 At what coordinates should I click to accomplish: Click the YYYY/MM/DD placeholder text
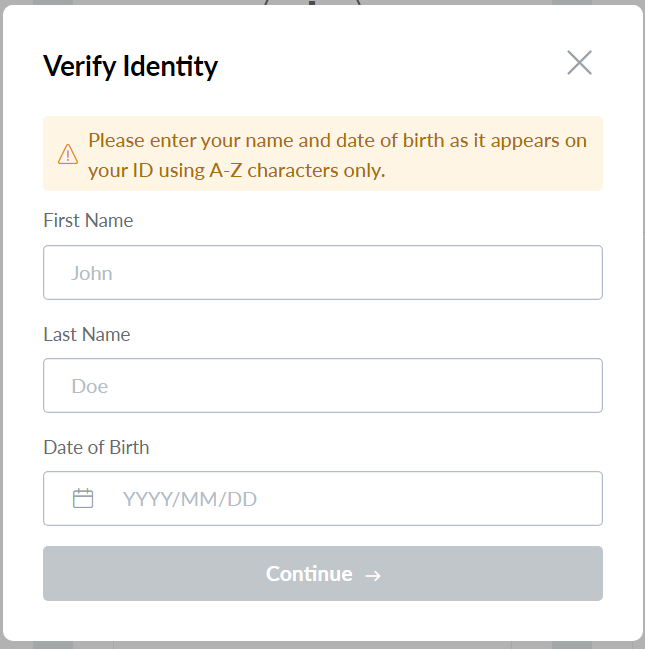click(190, 498)
